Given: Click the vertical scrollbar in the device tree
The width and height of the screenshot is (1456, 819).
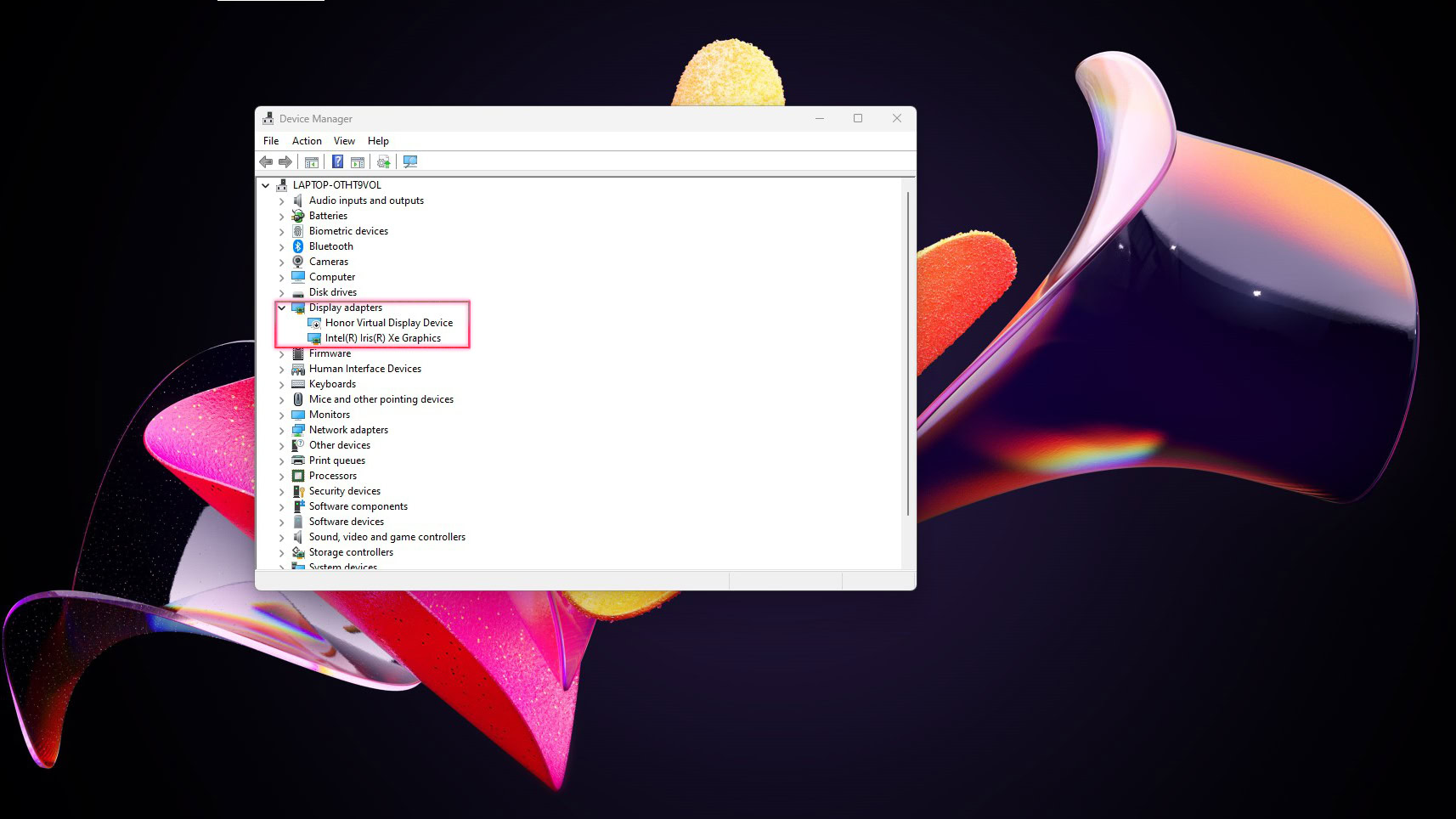Looking at the screenshot, I should (908, 353).
